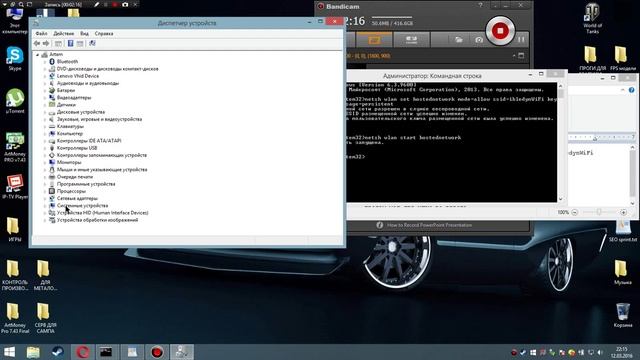
Task: Click the Skype desktop icon
Action: [15, 58]
